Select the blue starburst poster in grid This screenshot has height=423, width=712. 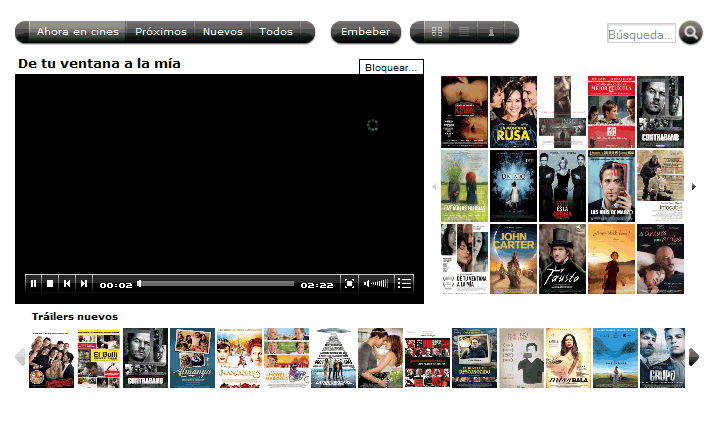coord(513,186)
